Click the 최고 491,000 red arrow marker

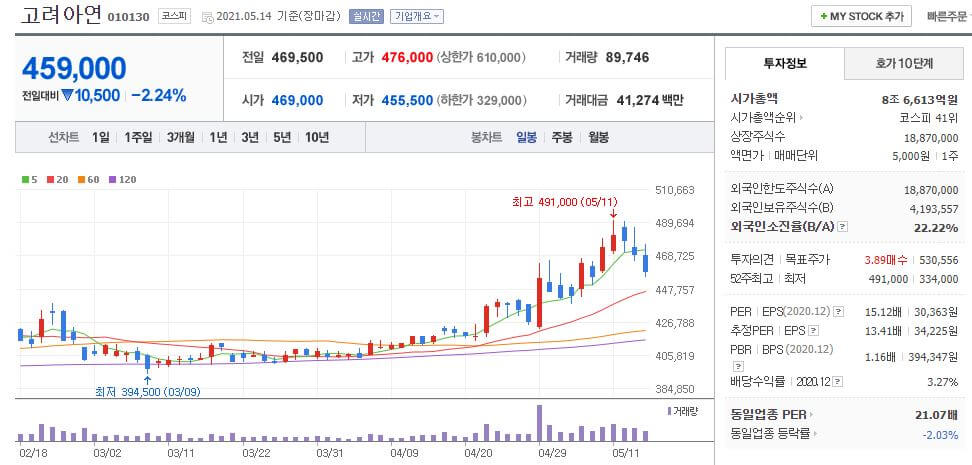(613, 214)
